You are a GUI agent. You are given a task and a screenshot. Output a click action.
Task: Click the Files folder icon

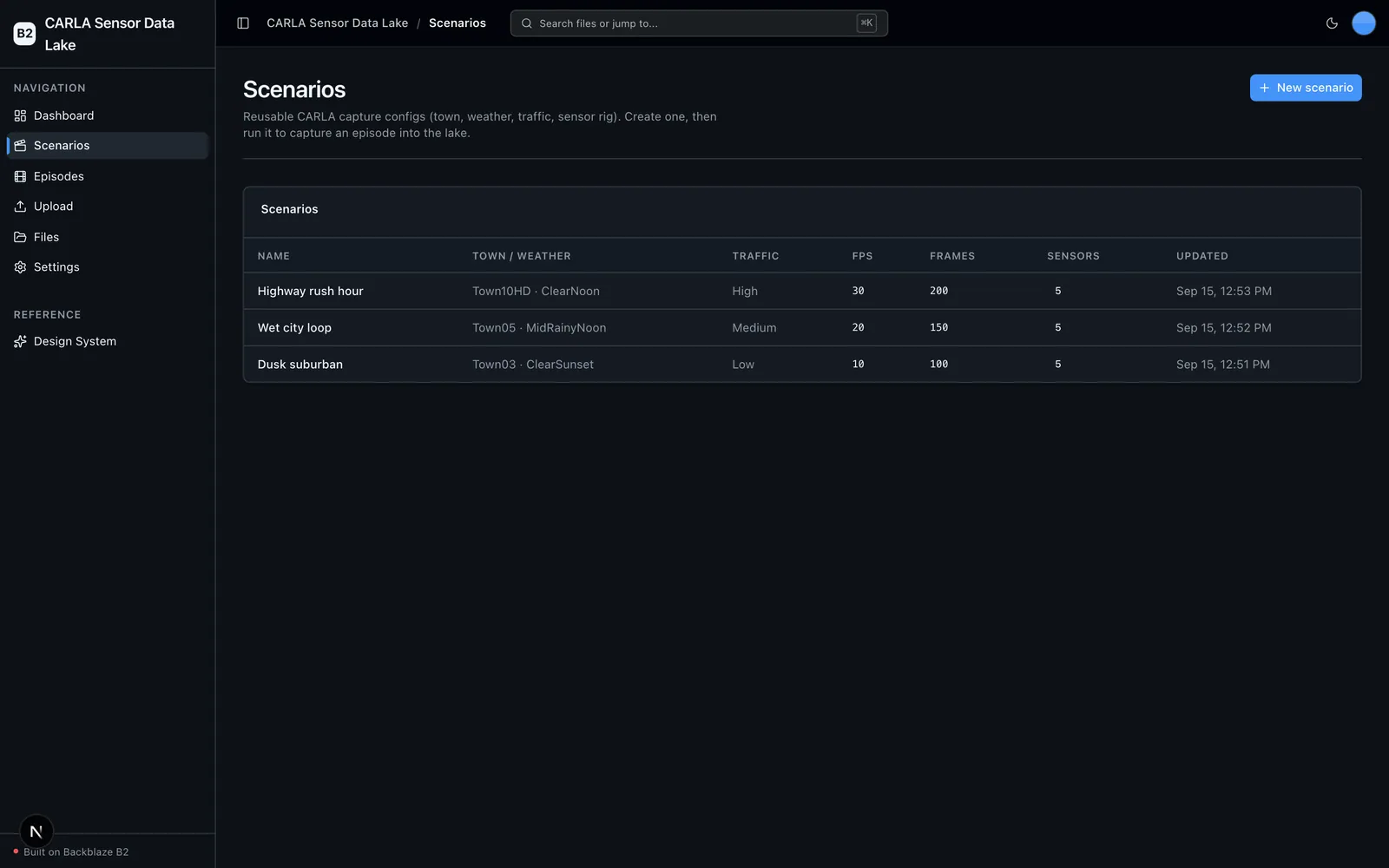click(x=20, y=237)
